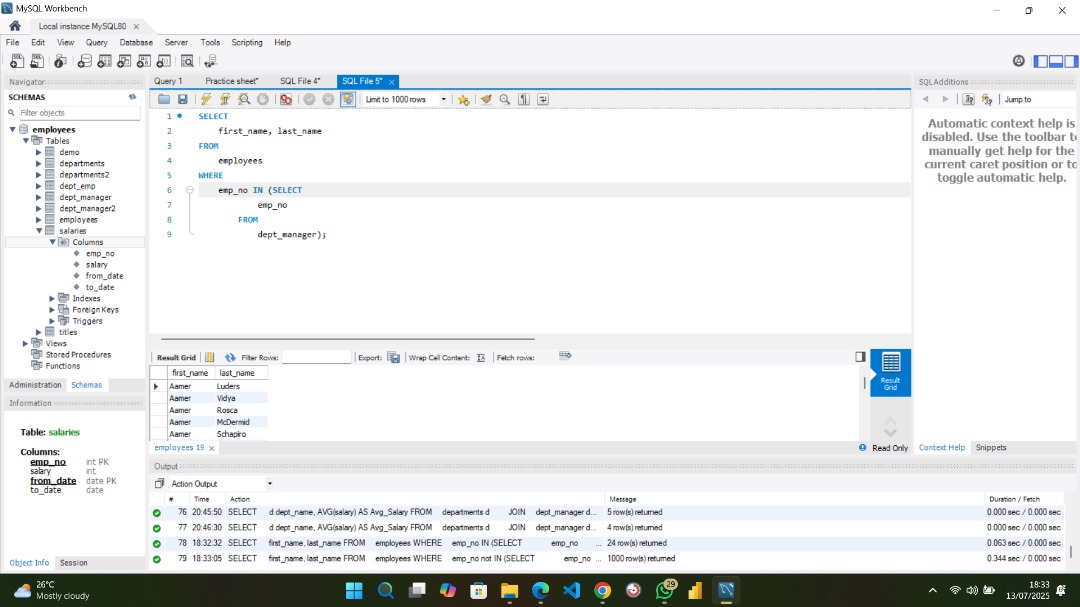The height and width of the screenshot is (607, 1080).
Task: Execute the full SQL script with lightning bolt
Action: pos(205,99)
